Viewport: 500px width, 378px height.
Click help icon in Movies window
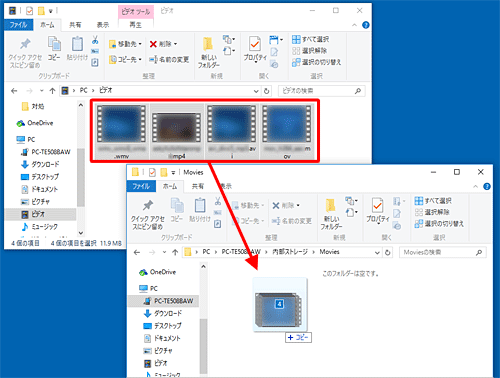click(x=487, y=186)
